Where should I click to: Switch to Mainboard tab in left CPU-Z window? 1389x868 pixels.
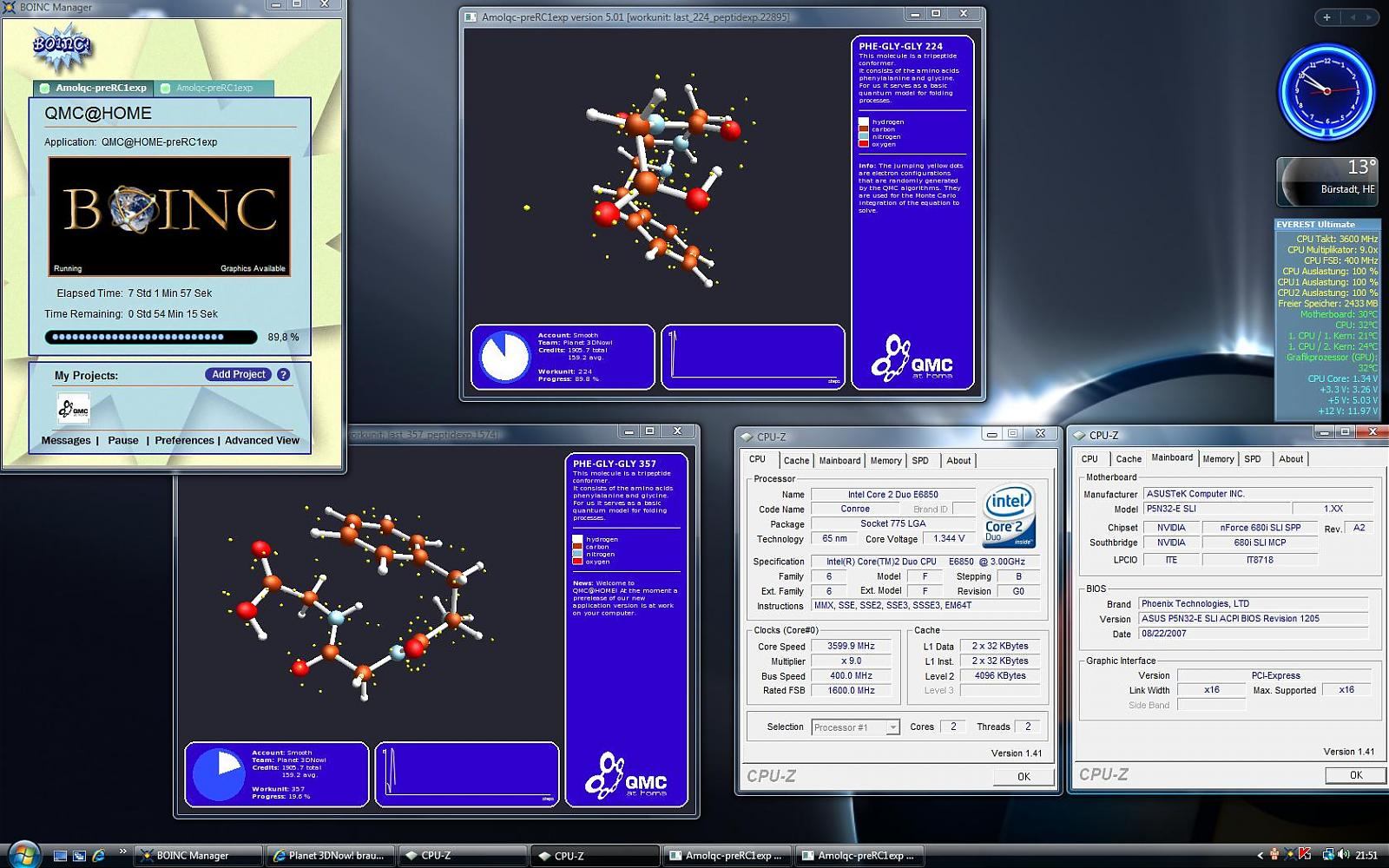click(x=839, y=461)
